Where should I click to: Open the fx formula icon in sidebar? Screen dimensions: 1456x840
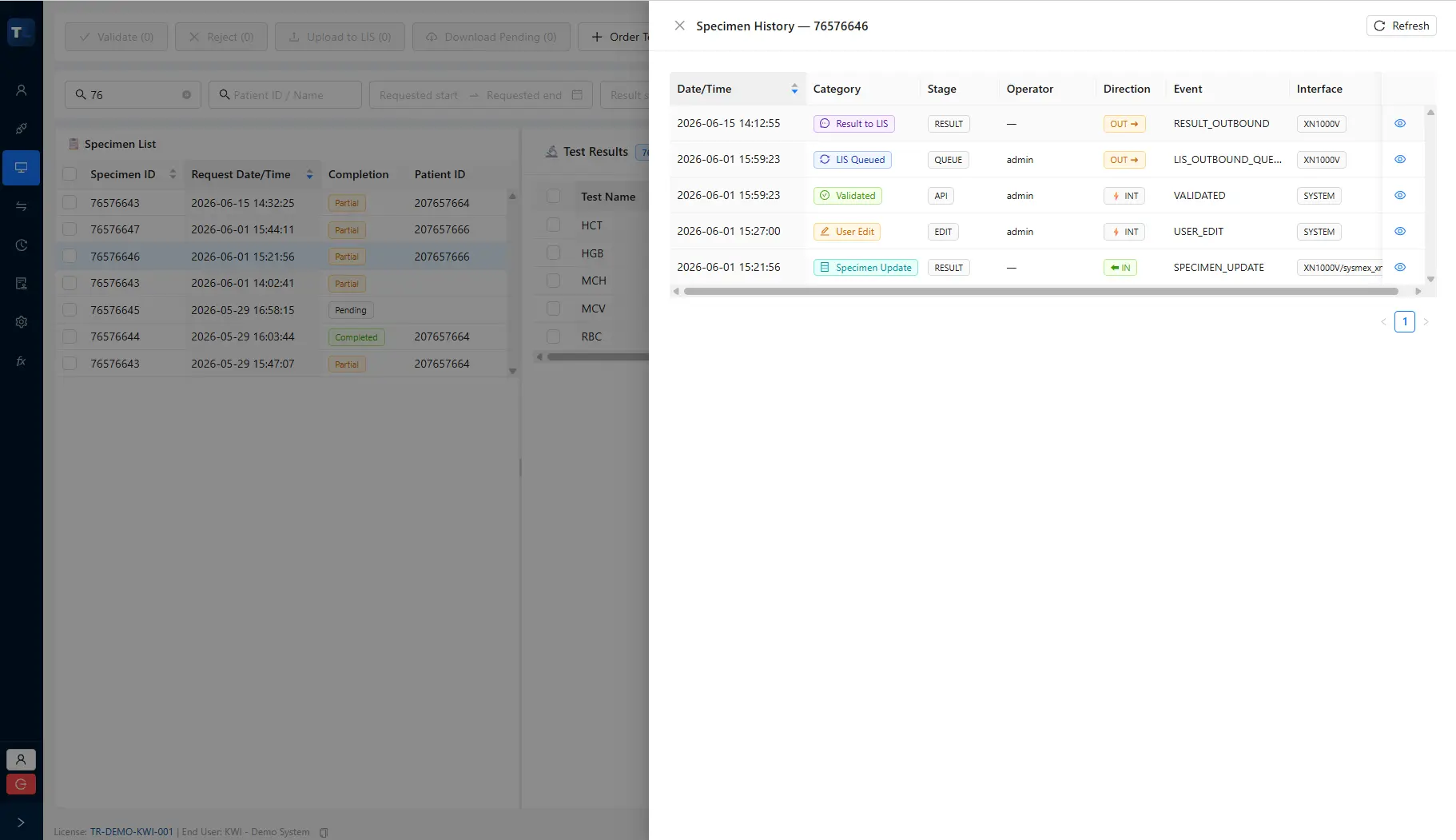point(21,361)
